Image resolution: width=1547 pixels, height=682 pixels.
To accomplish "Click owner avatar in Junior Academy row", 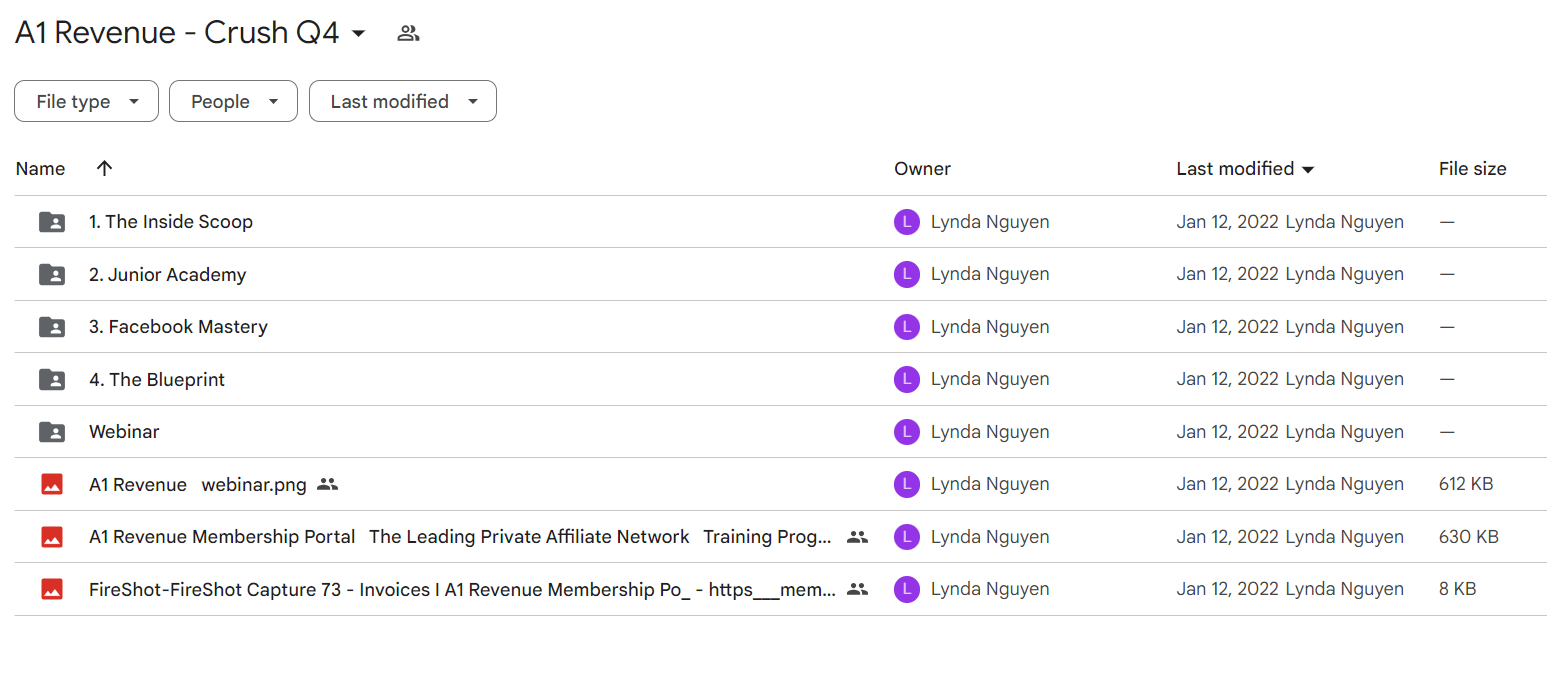I will 906,274.
